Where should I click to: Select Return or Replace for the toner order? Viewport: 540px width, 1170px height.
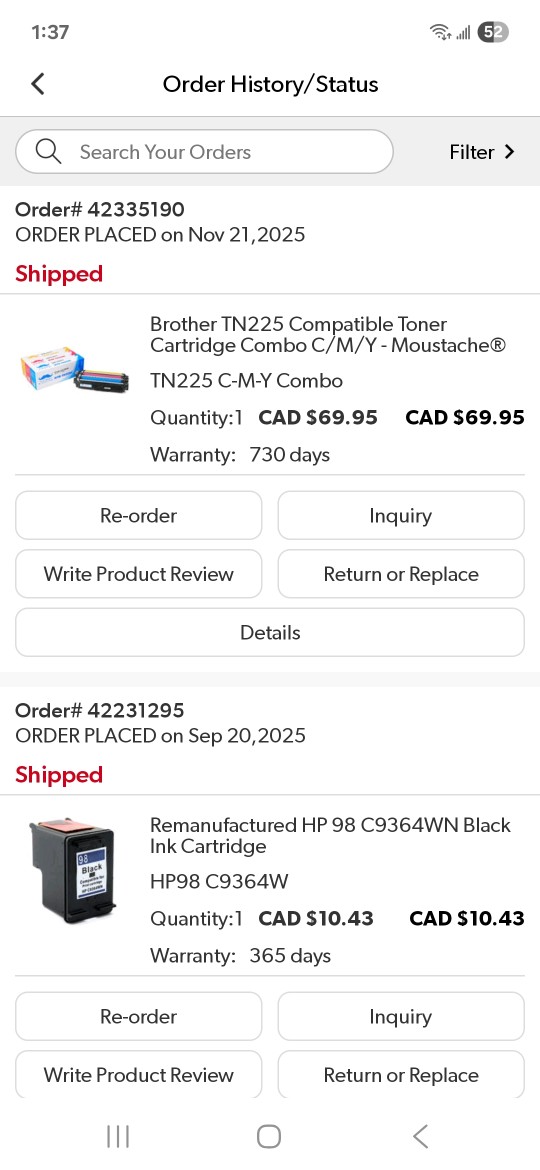pos(401,574)
